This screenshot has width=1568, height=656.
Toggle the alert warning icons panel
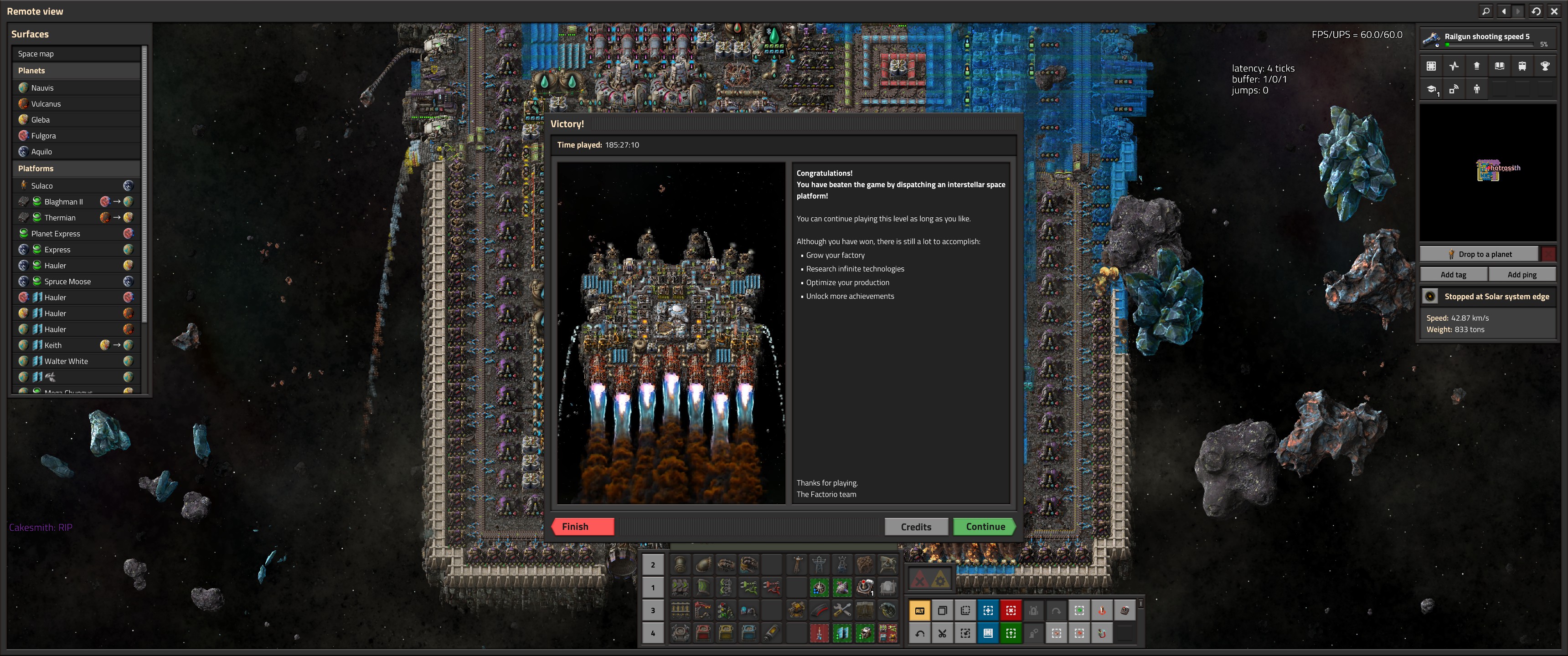point(929,578)
